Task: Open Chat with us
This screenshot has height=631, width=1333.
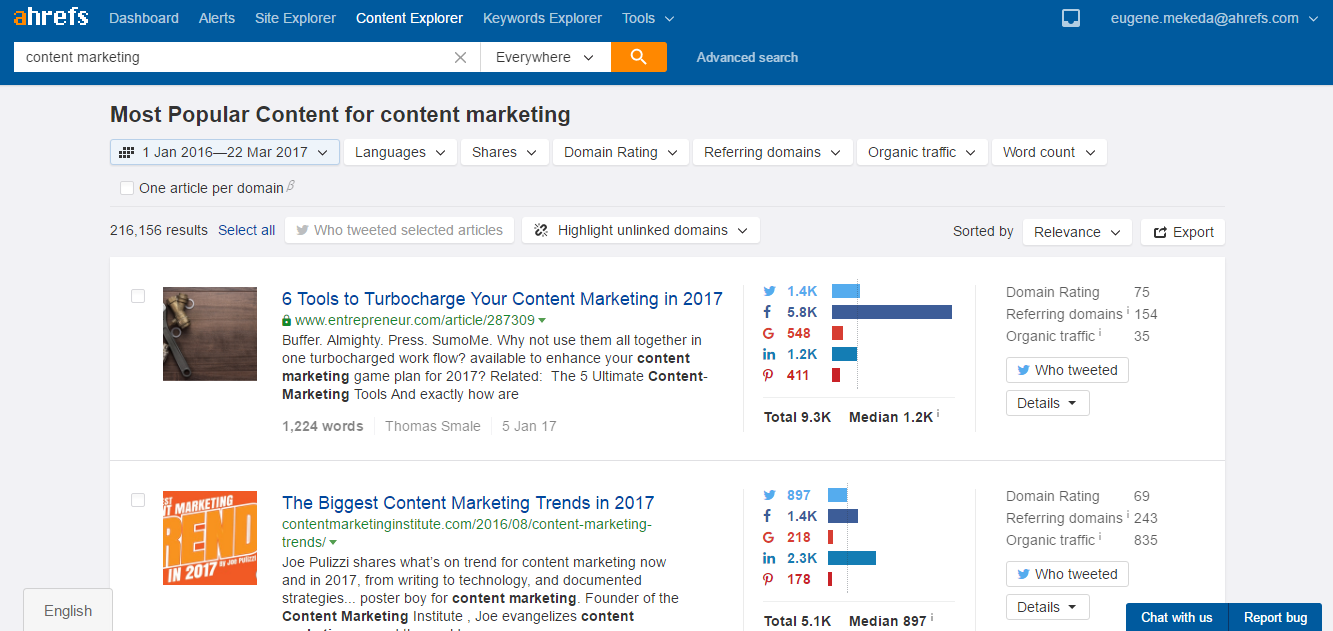Action: click(x=1176, y=617)
